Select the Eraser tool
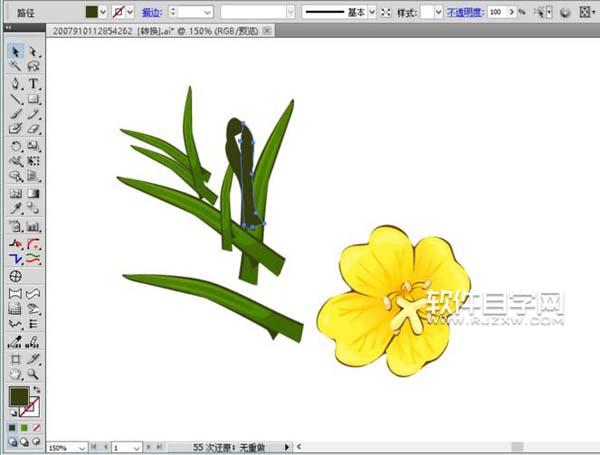 33,129
